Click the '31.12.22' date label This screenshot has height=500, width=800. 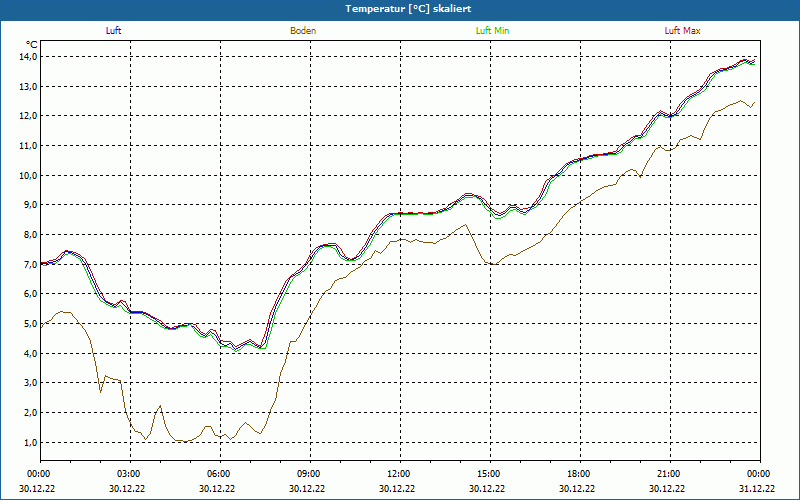(x=757, y=488)
